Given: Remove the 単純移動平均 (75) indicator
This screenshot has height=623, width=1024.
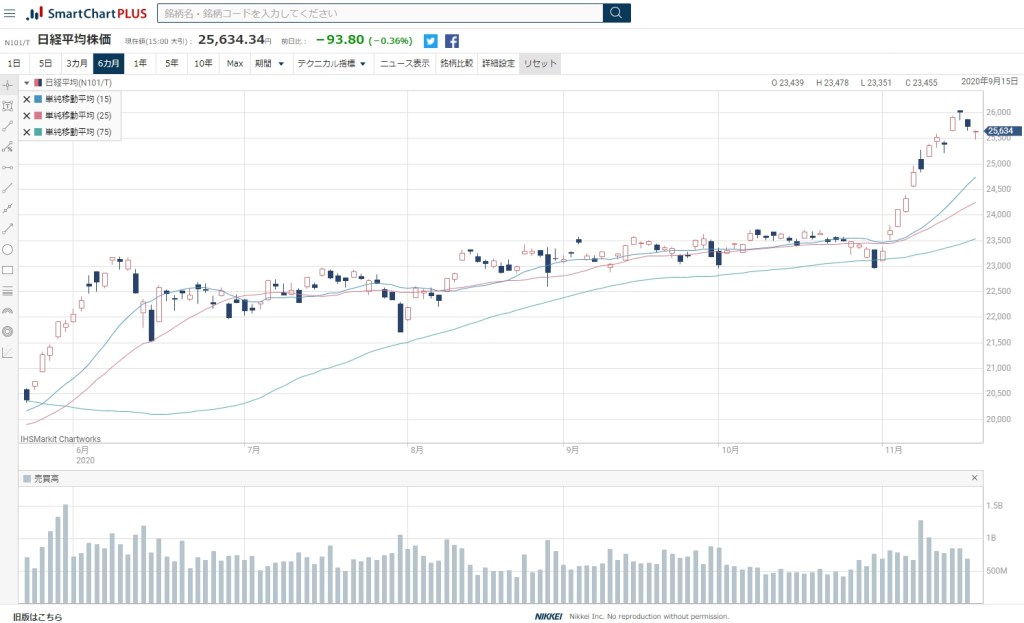Looking at the screenshot, I should coord(26,132).
